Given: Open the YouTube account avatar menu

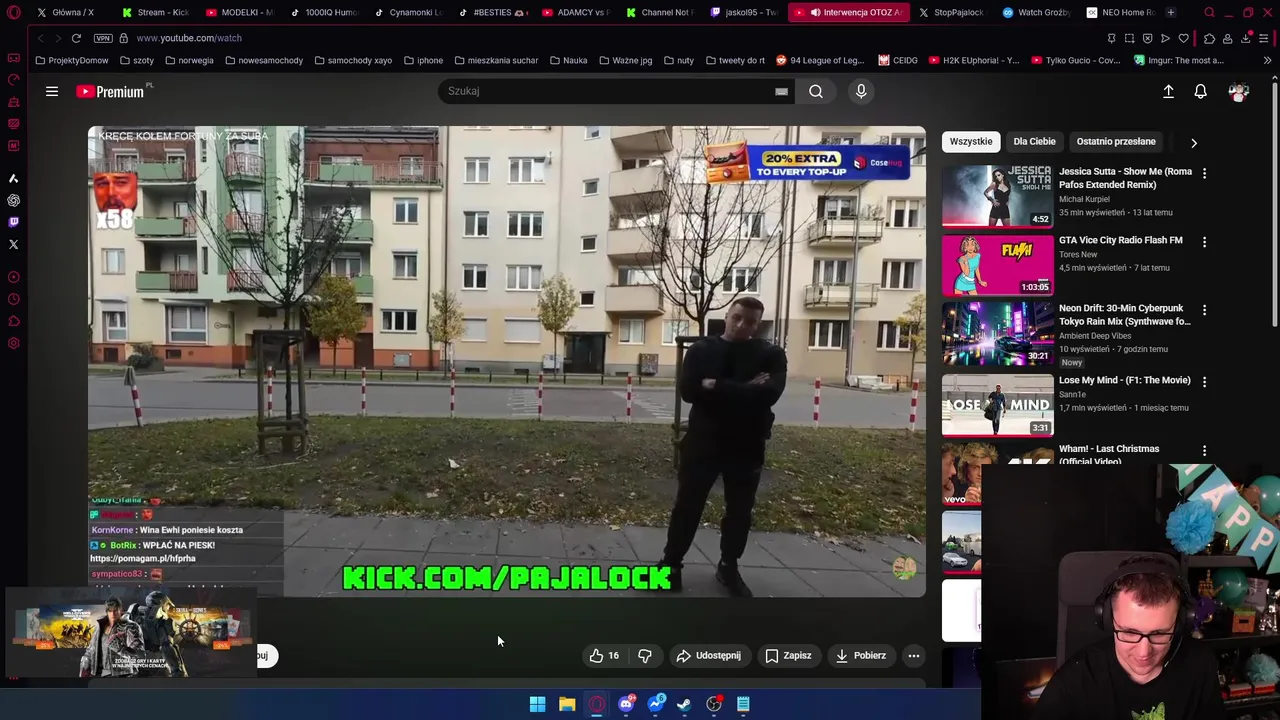Looking at the screenshot, I should [1239, 92].
